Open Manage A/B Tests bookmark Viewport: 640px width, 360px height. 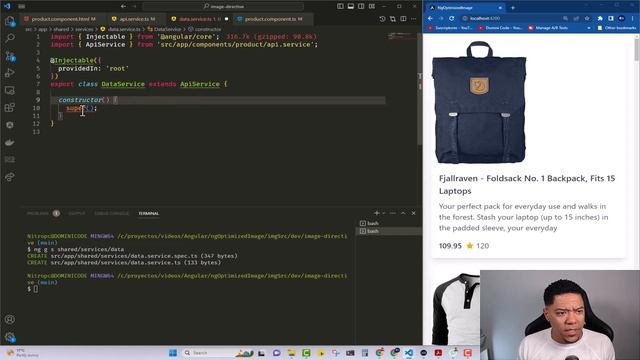click(x=548, y=28)
